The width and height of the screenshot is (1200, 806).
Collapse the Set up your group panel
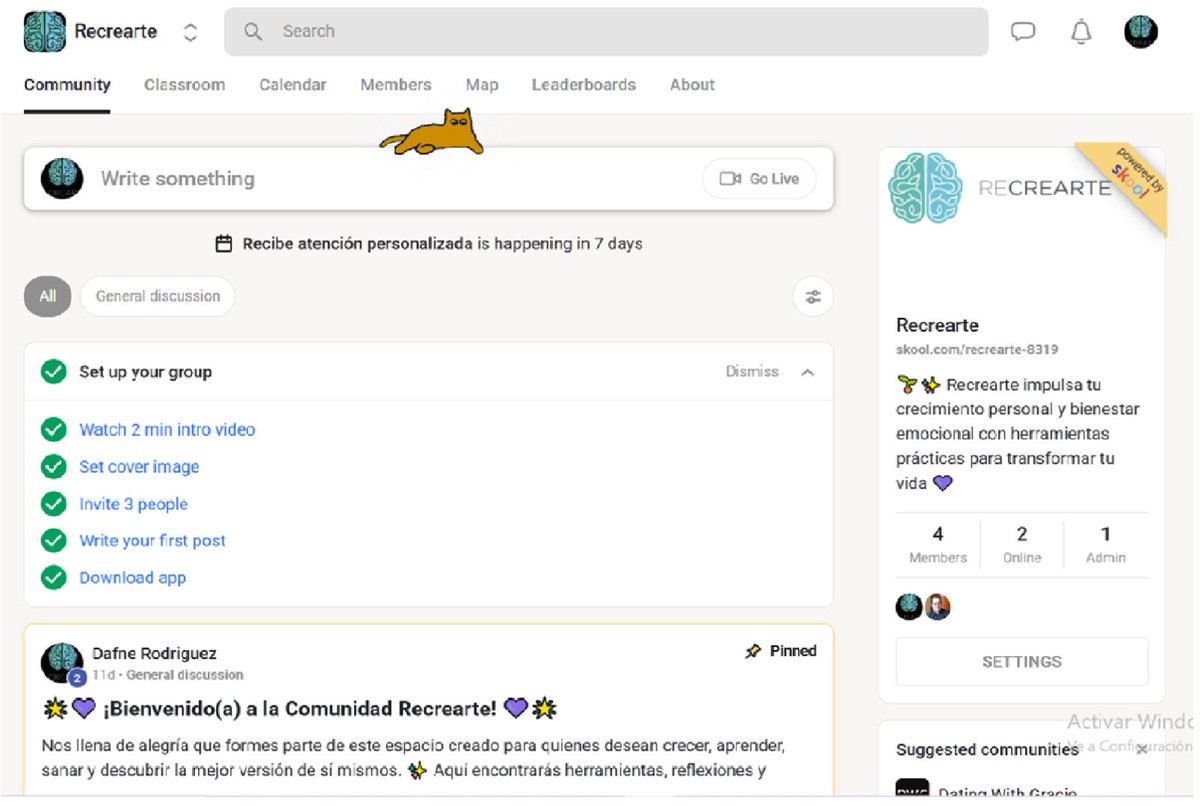tap(808, 372)
